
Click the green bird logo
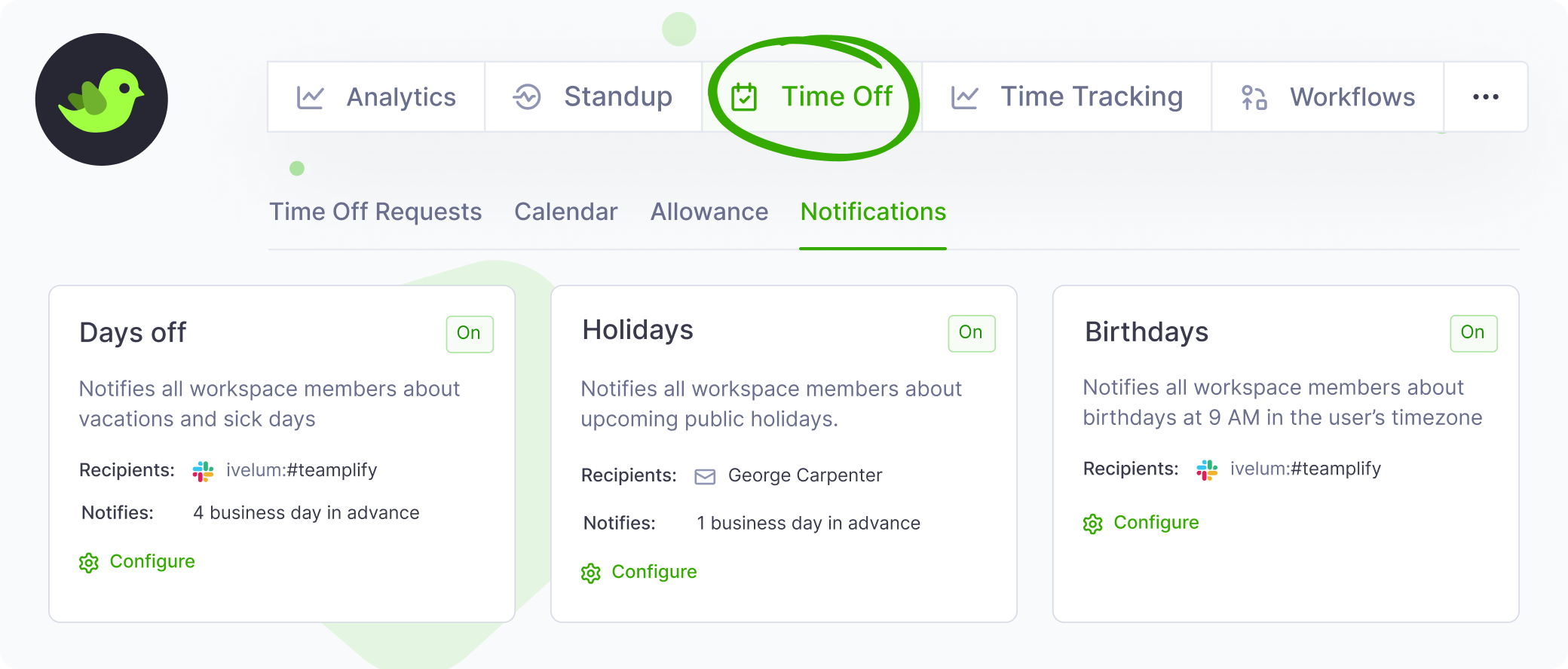pos(101,99)
